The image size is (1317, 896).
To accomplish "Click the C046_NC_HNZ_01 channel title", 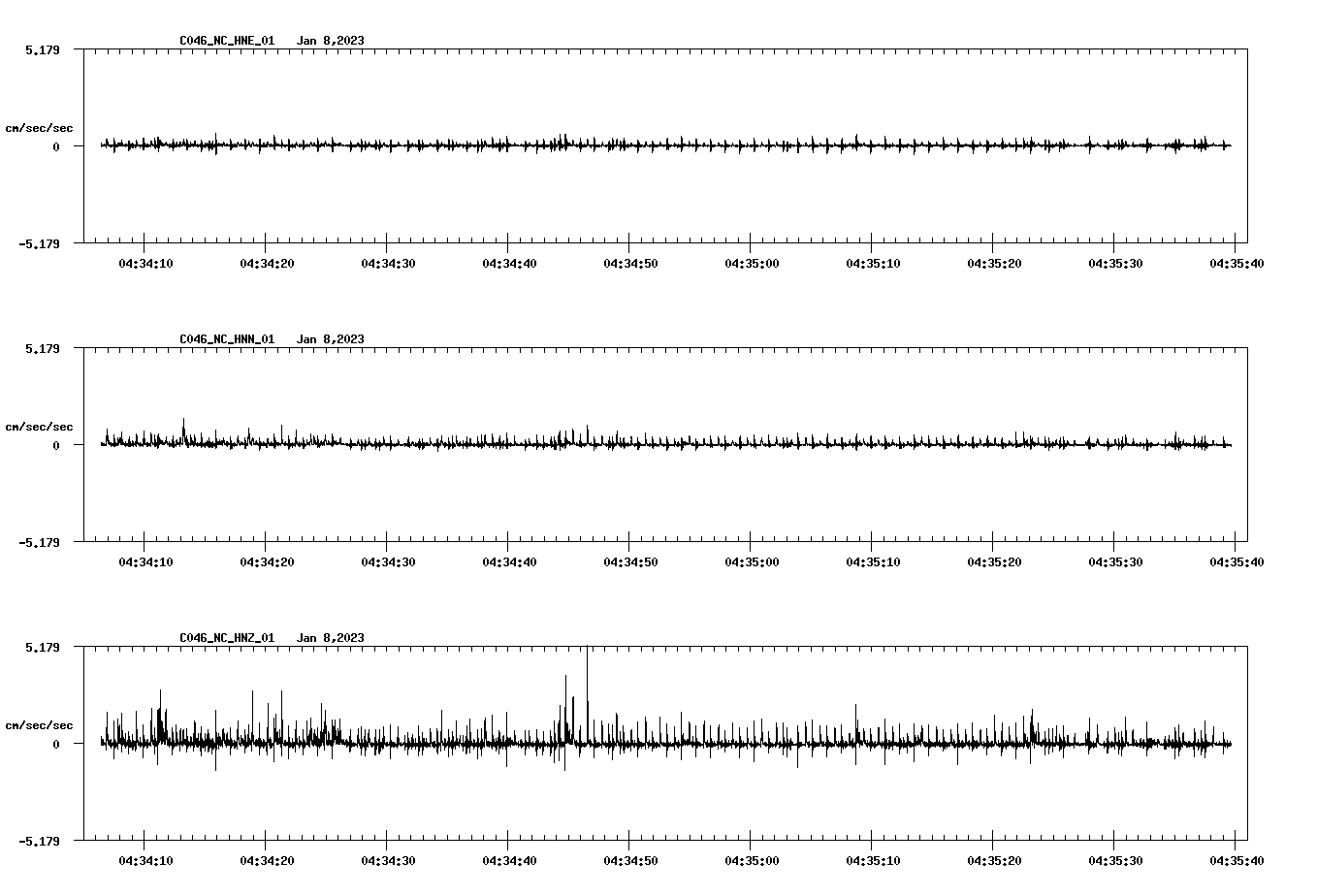I will pyautogui.click(x=226, y=638).
